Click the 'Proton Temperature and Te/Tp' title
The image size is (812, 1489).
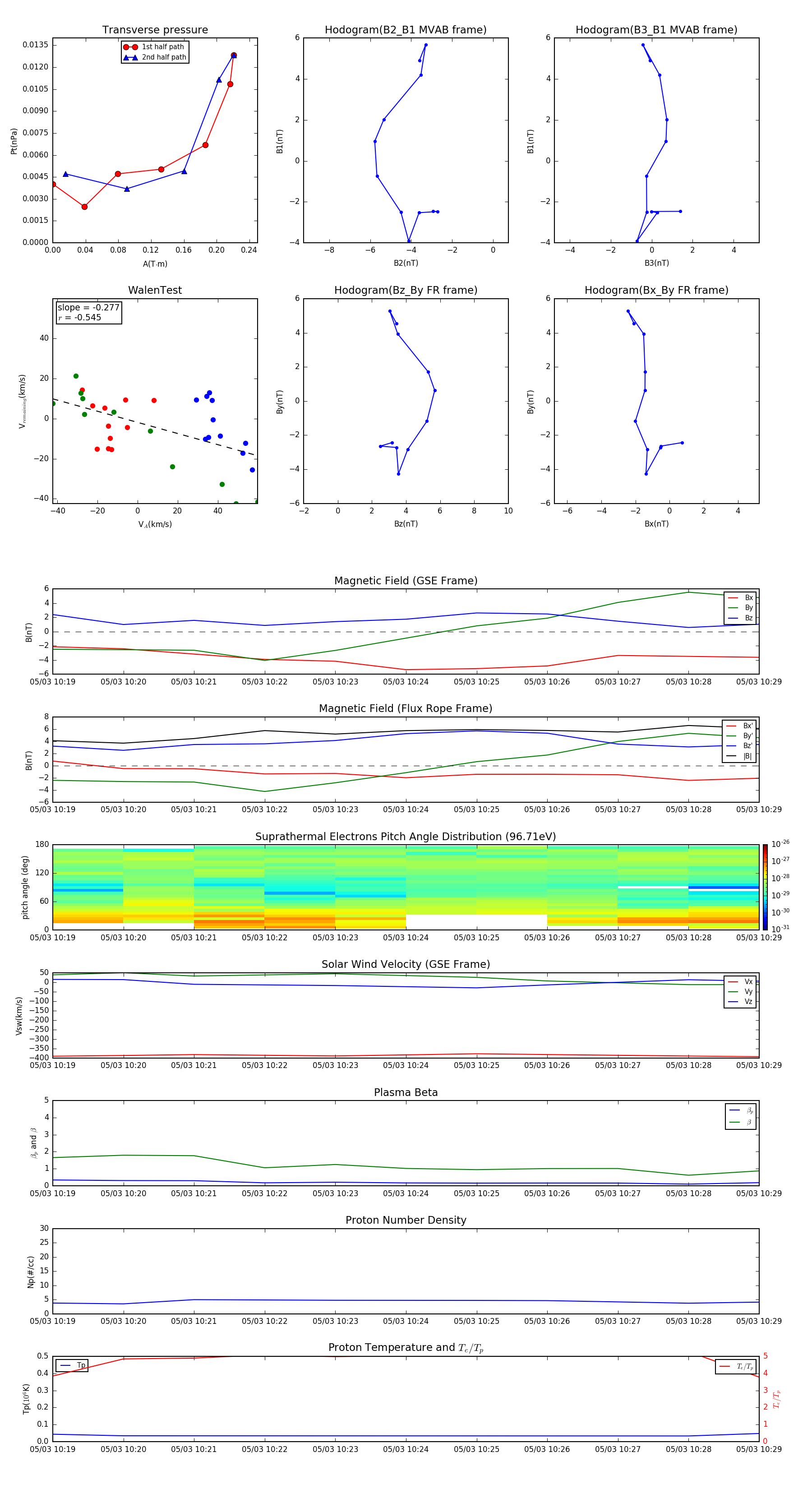406,1348
